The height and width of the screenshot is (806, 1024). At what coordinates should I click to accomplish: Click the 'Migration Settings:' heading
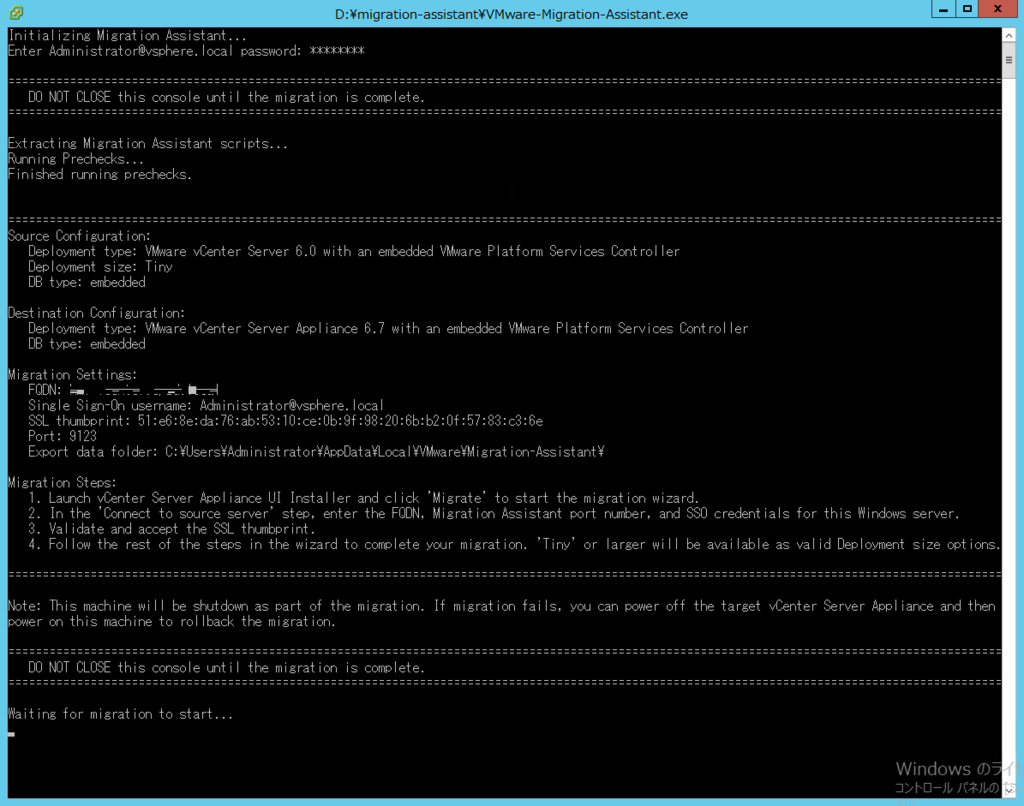[x=72, y=375]
